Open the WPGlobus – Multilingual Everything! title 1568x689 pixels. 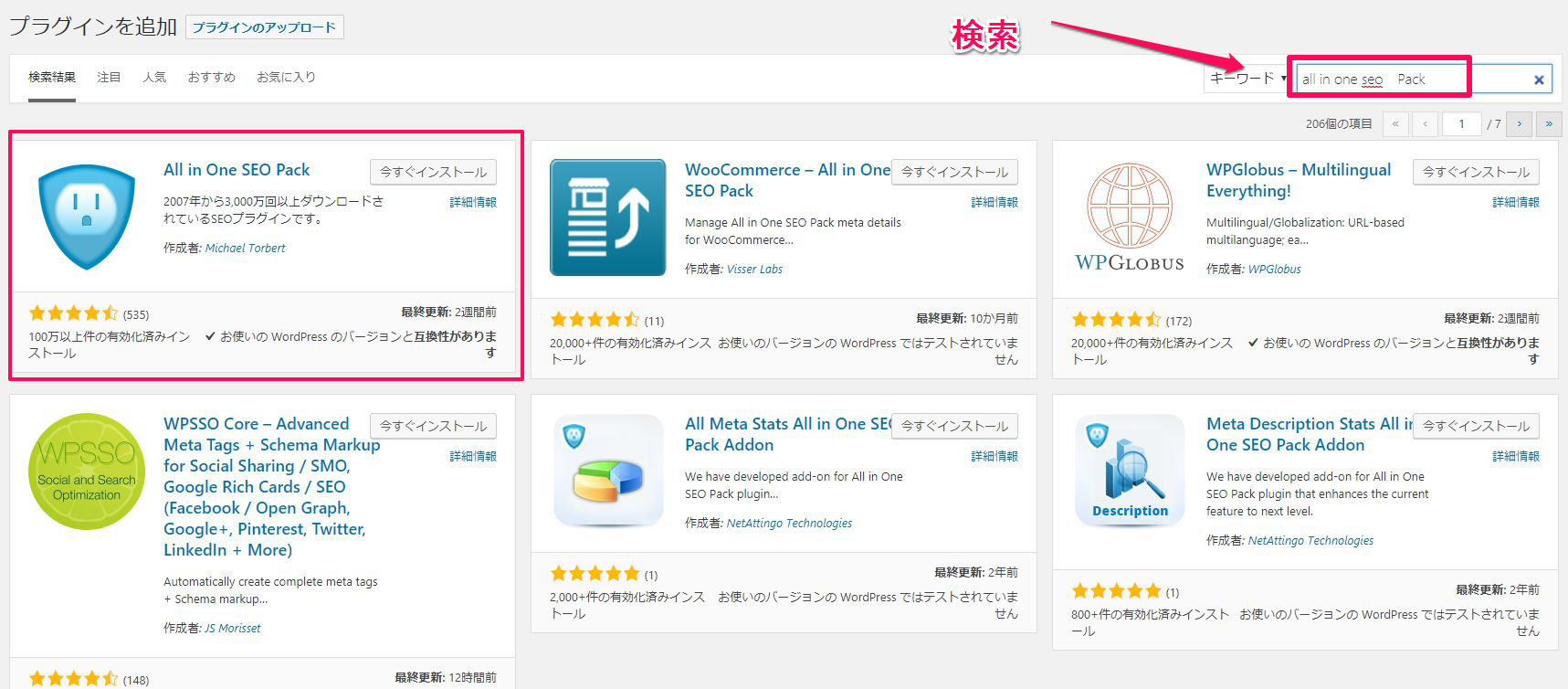tap(1299, 180)
